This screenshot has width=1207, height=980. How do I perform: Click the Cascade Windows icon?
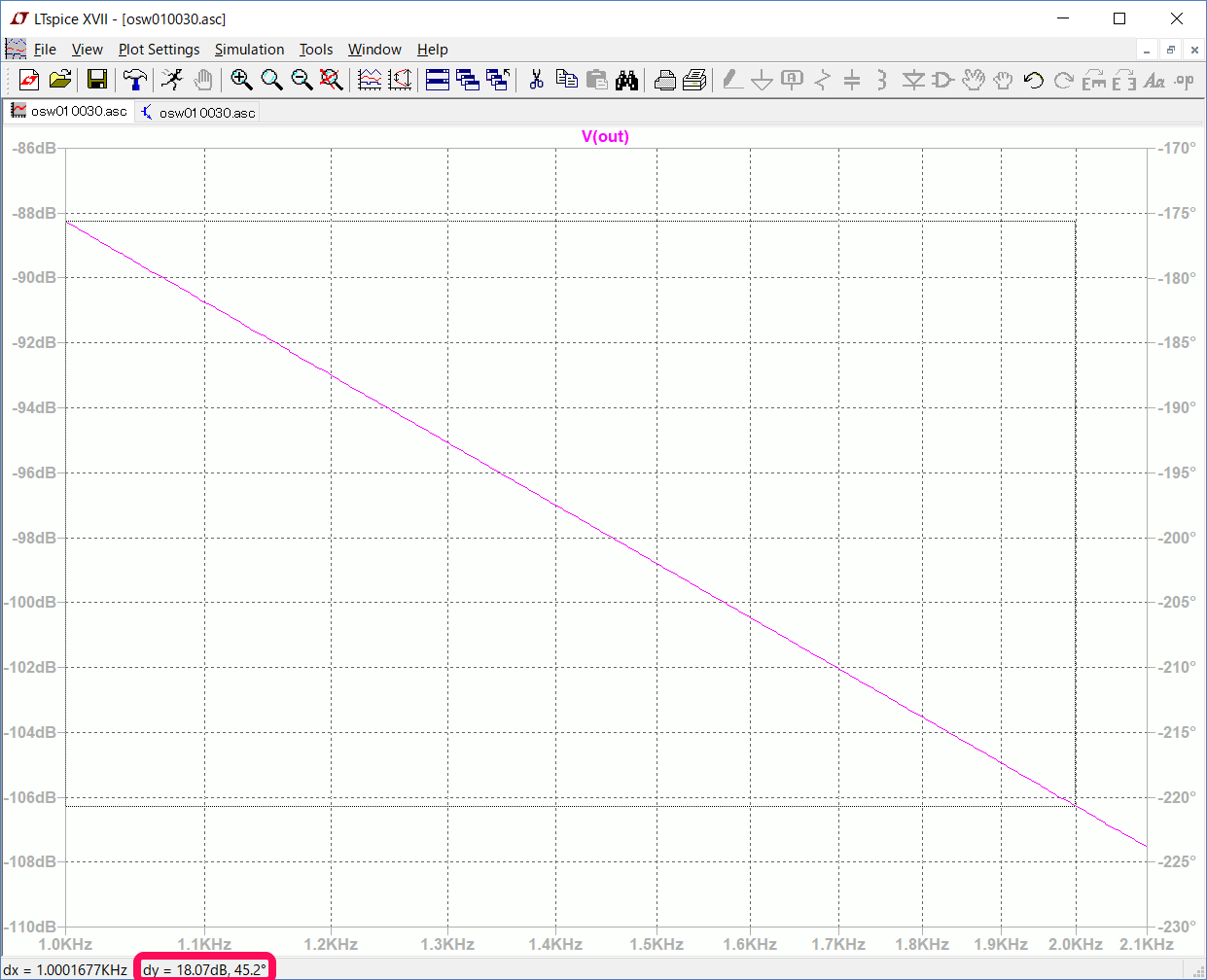[468, 80]
